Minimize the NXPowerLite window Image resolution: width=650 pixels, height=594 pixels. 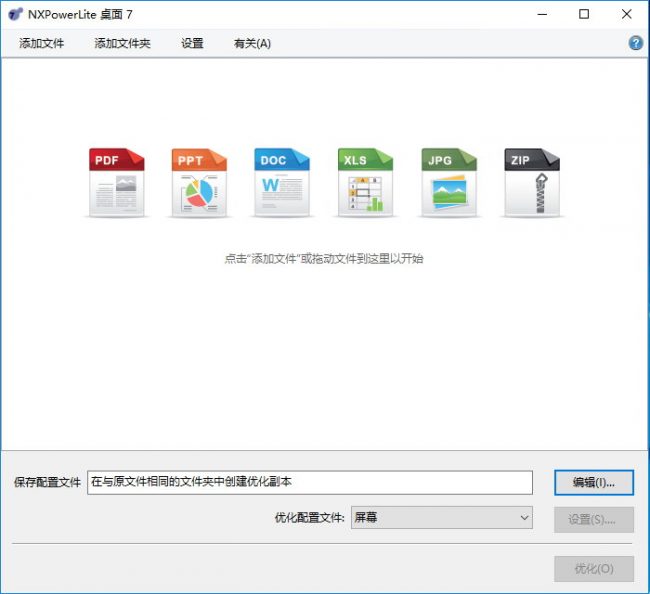[541, 14]
